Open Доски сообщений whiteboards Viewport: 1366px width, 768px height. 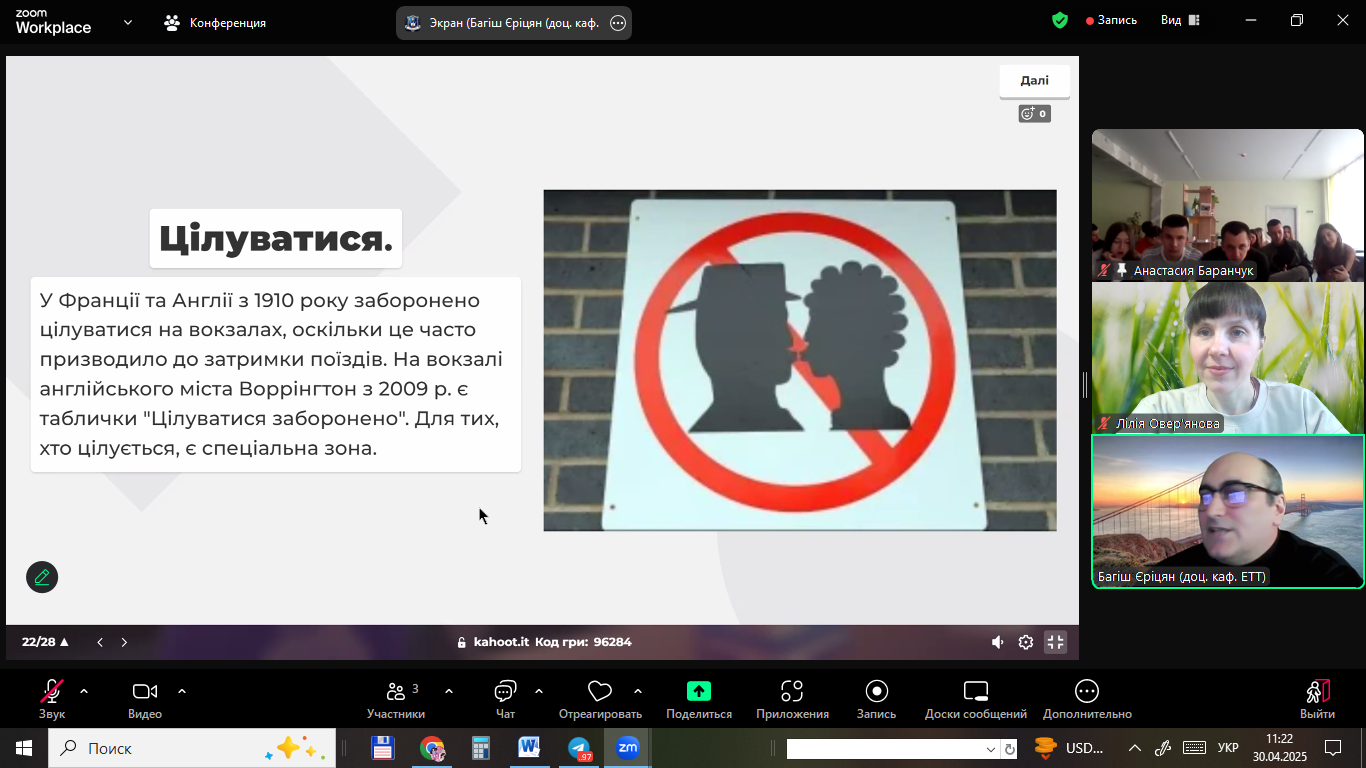click(975, 692)
